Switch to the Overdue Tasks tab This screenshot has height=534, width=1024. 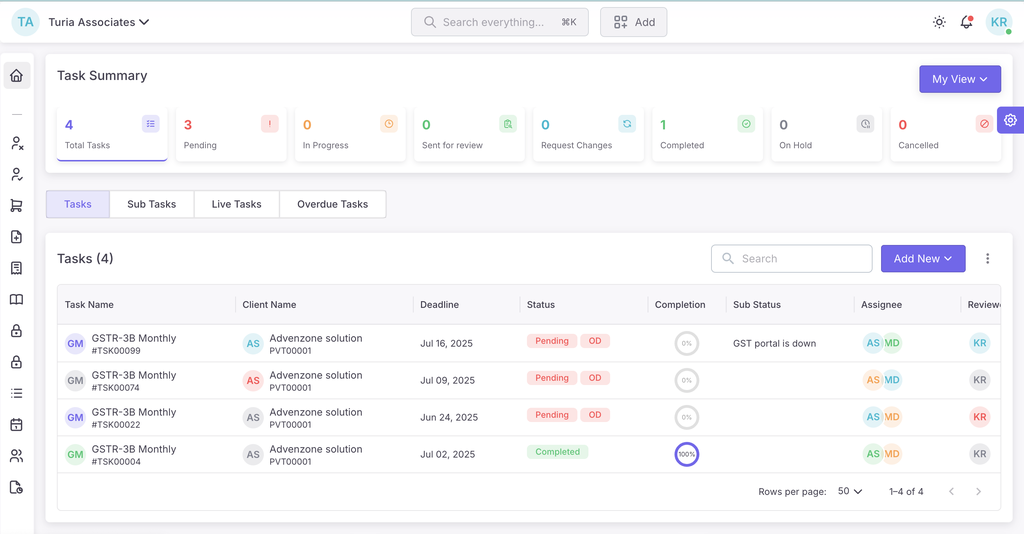coord(332,204)
